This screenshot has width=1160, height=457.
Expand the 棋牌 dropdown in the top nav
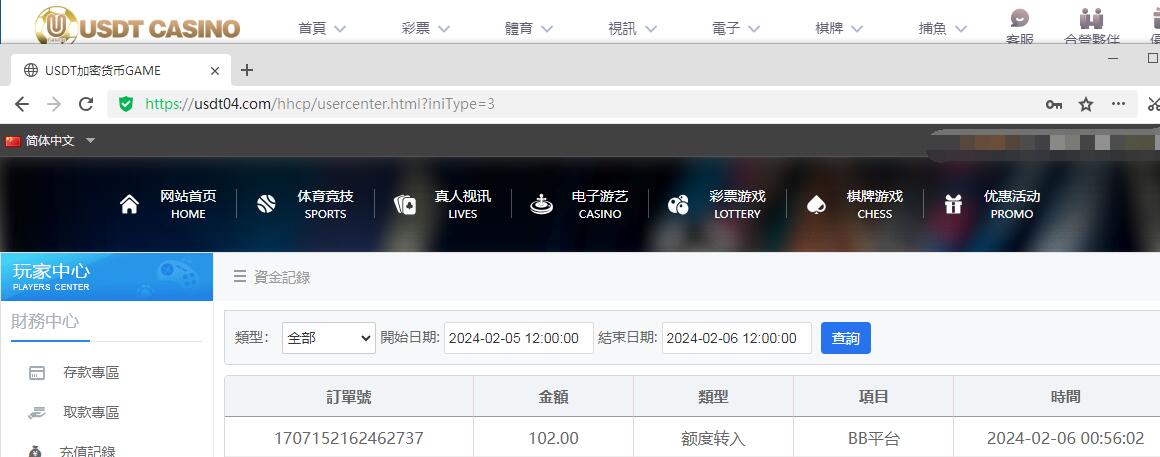pyautogui.click(x=840, y=29)
